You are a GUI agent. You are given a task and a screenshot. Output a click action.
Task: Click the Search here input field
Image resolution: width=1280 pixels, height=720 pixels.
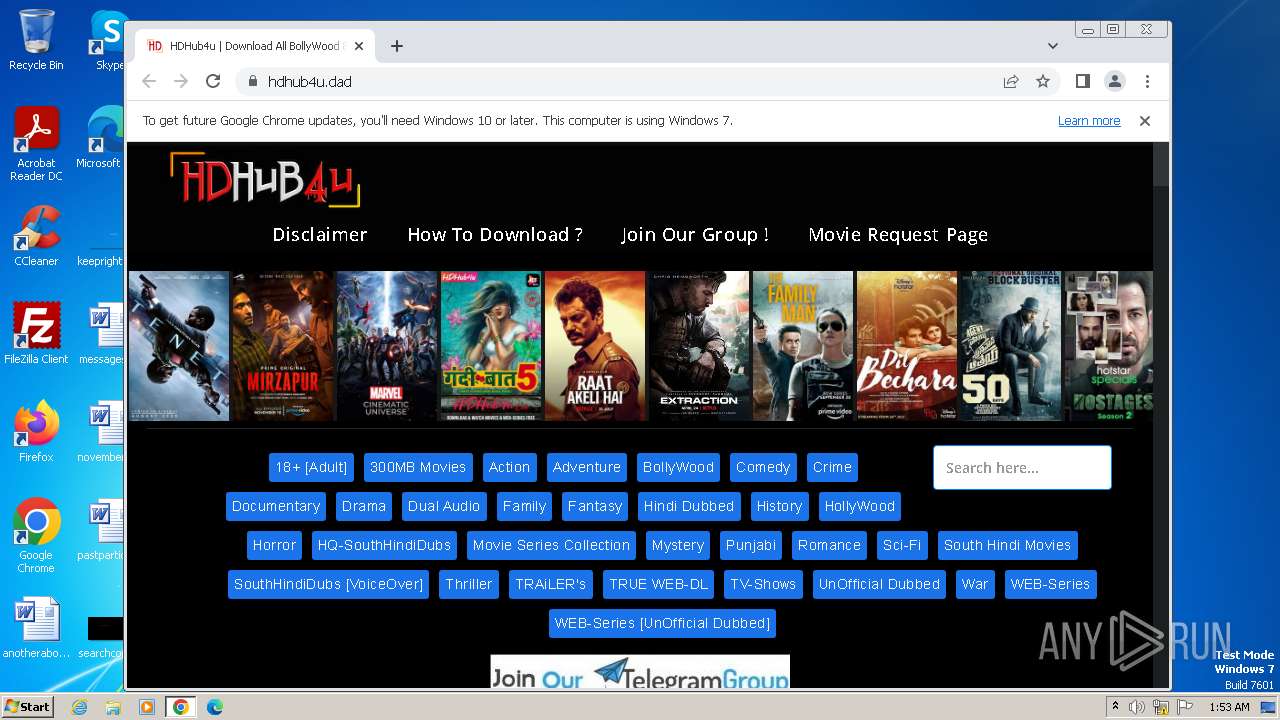(1022, 467)
